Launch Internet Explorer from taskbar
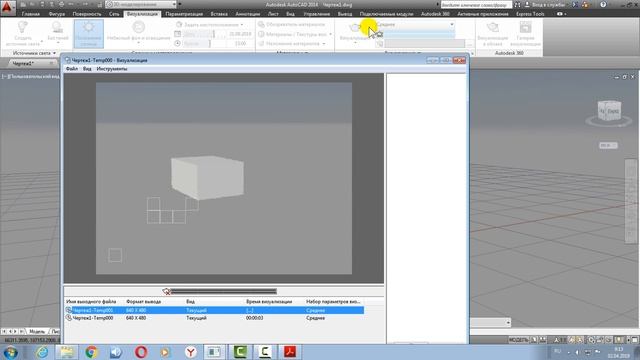 [x=42, y=352]
